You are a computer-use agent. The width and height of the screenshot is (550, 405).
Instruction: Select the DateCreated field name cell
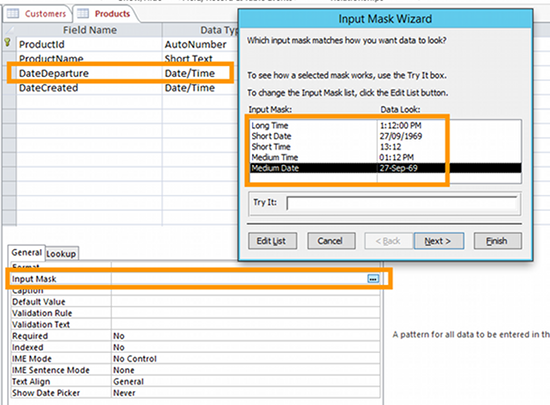(89, 88)
